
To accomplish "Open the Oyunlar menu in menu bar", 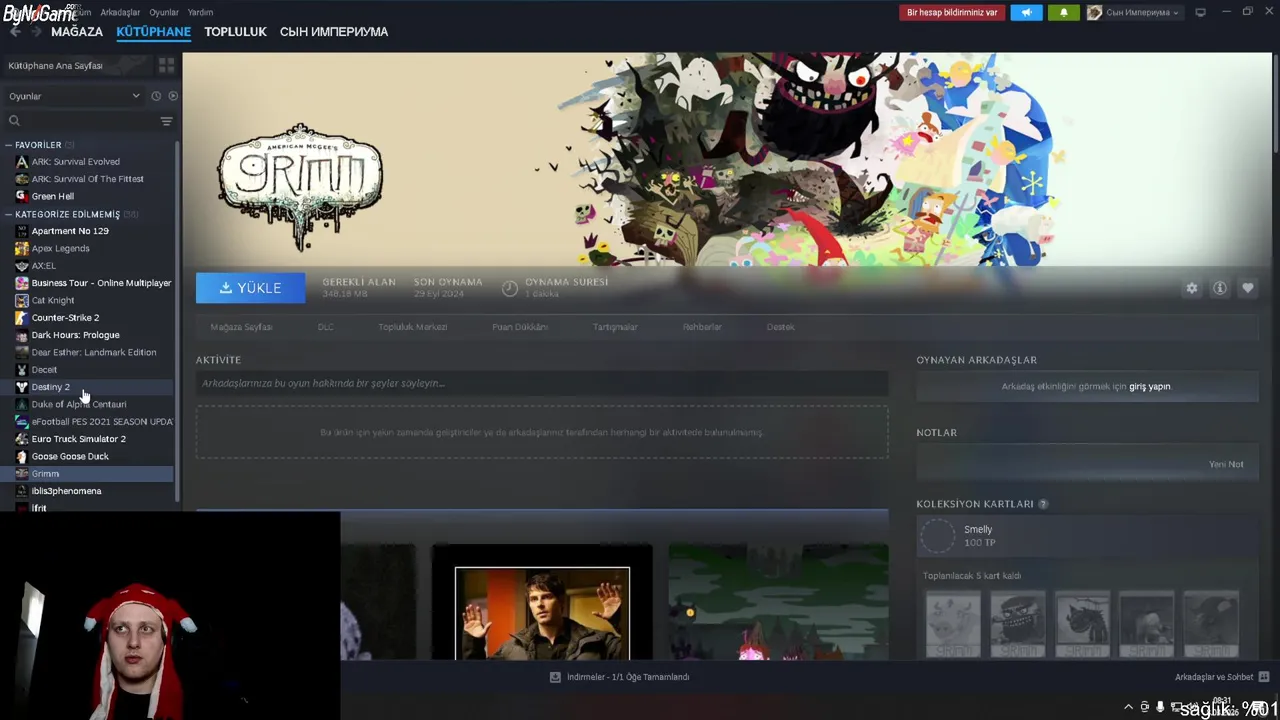I will pos(164,12).
